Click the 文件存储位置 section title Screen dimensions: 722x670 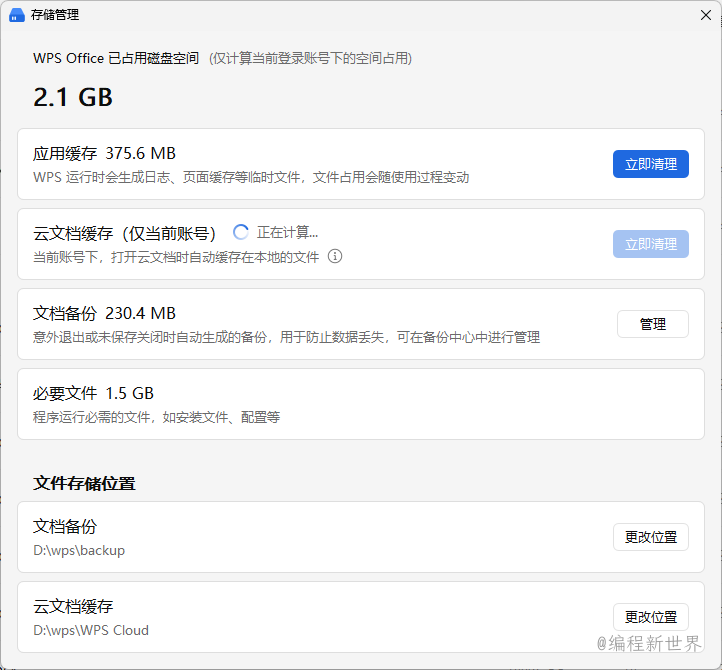point(84,484)
